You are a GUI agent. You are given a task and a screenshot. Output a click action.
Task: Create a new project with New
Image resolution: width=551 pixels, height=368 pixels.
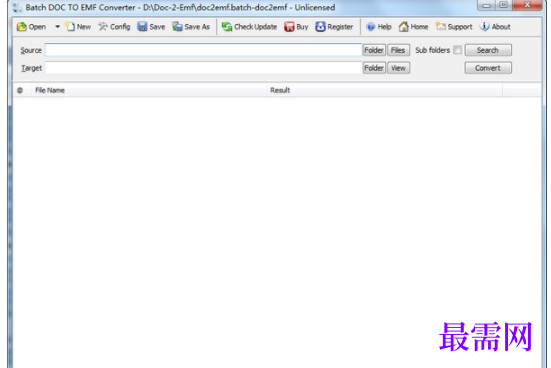tap(78, 27)
